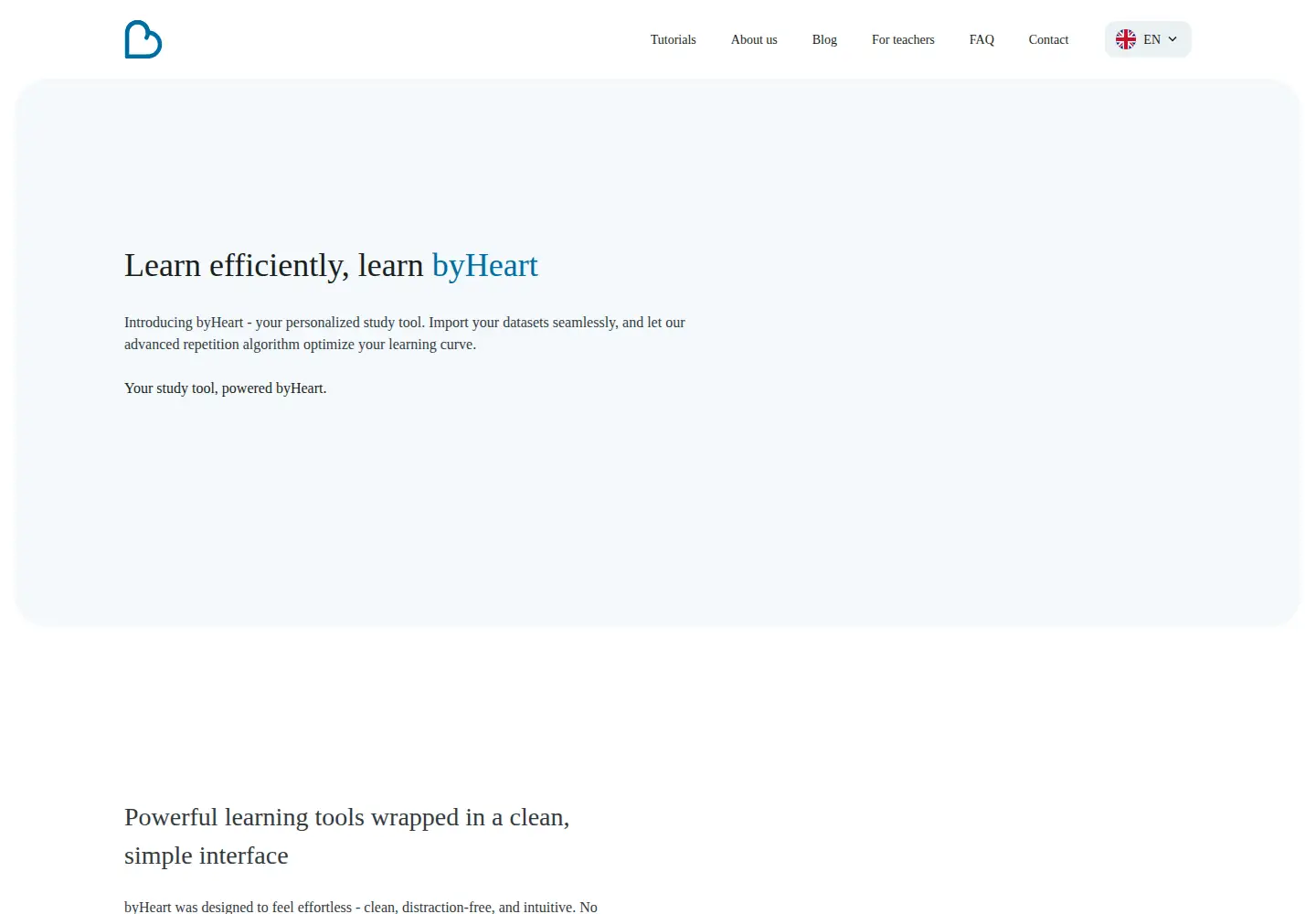
Task: Open the EN language dropdown
Action: pyautogui.click(x=1148, y=39)
